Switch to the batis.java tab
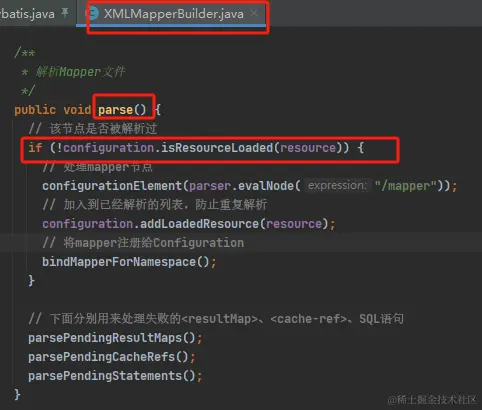 (27, 14)
